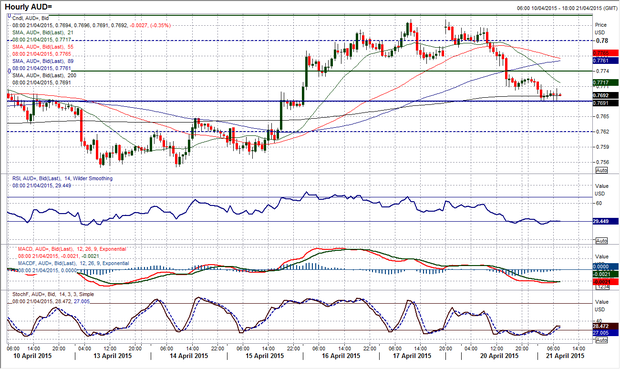Click the Stochastic 27.005 blue value tag
Viewport: 620px width, 369px height.
(605, 333)
